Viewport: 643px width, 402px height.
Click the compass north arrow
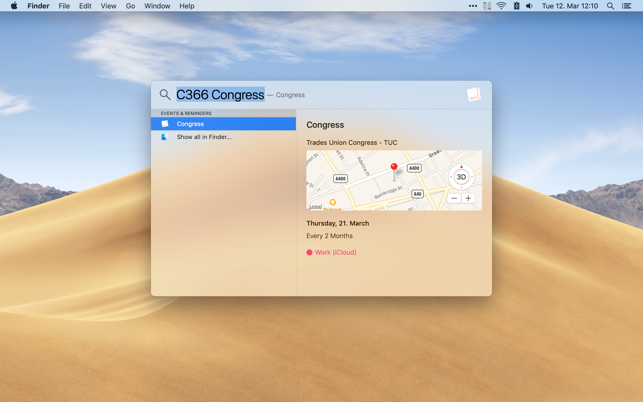(x=461, y=167)
